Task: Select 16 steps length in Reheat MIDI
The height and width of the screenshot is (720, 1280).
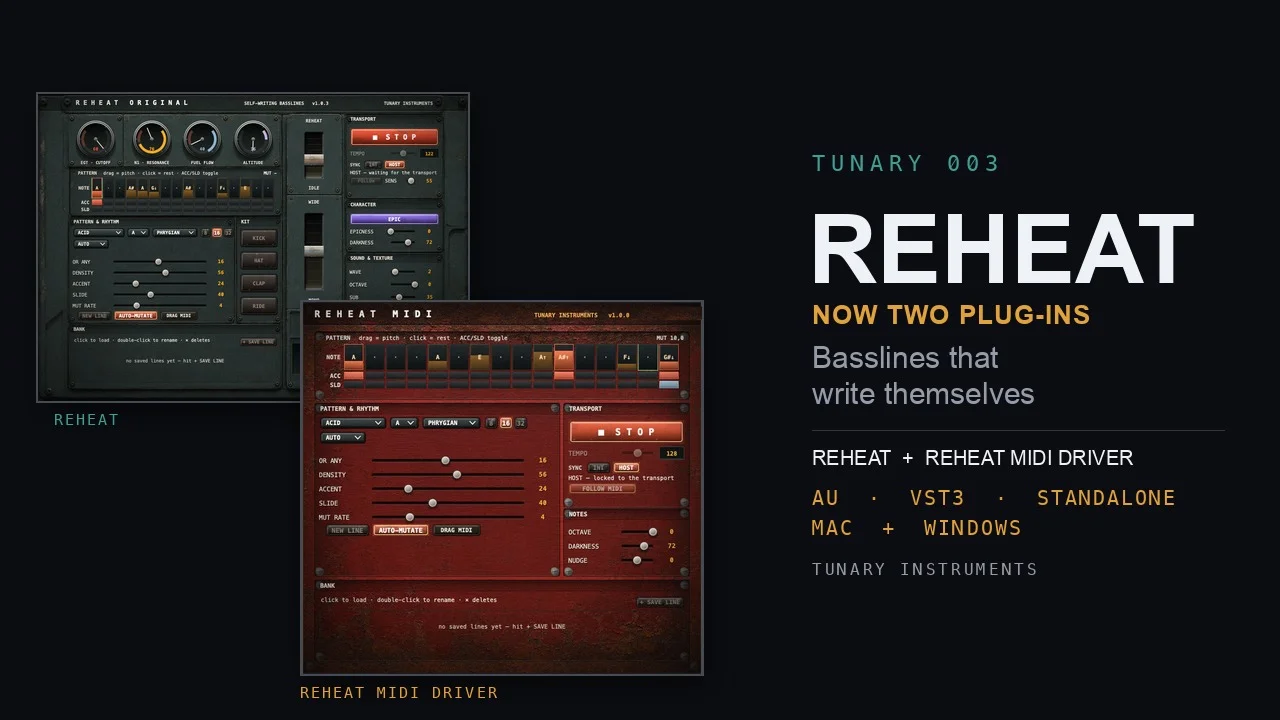Action: coord(506,423)
